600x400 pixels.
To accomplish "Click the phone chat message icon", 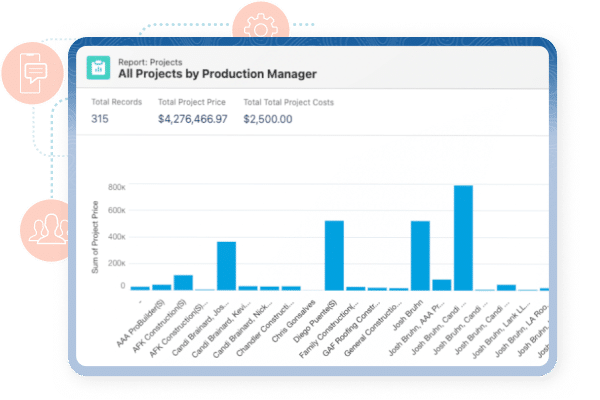I will click(x=33, y=73).
